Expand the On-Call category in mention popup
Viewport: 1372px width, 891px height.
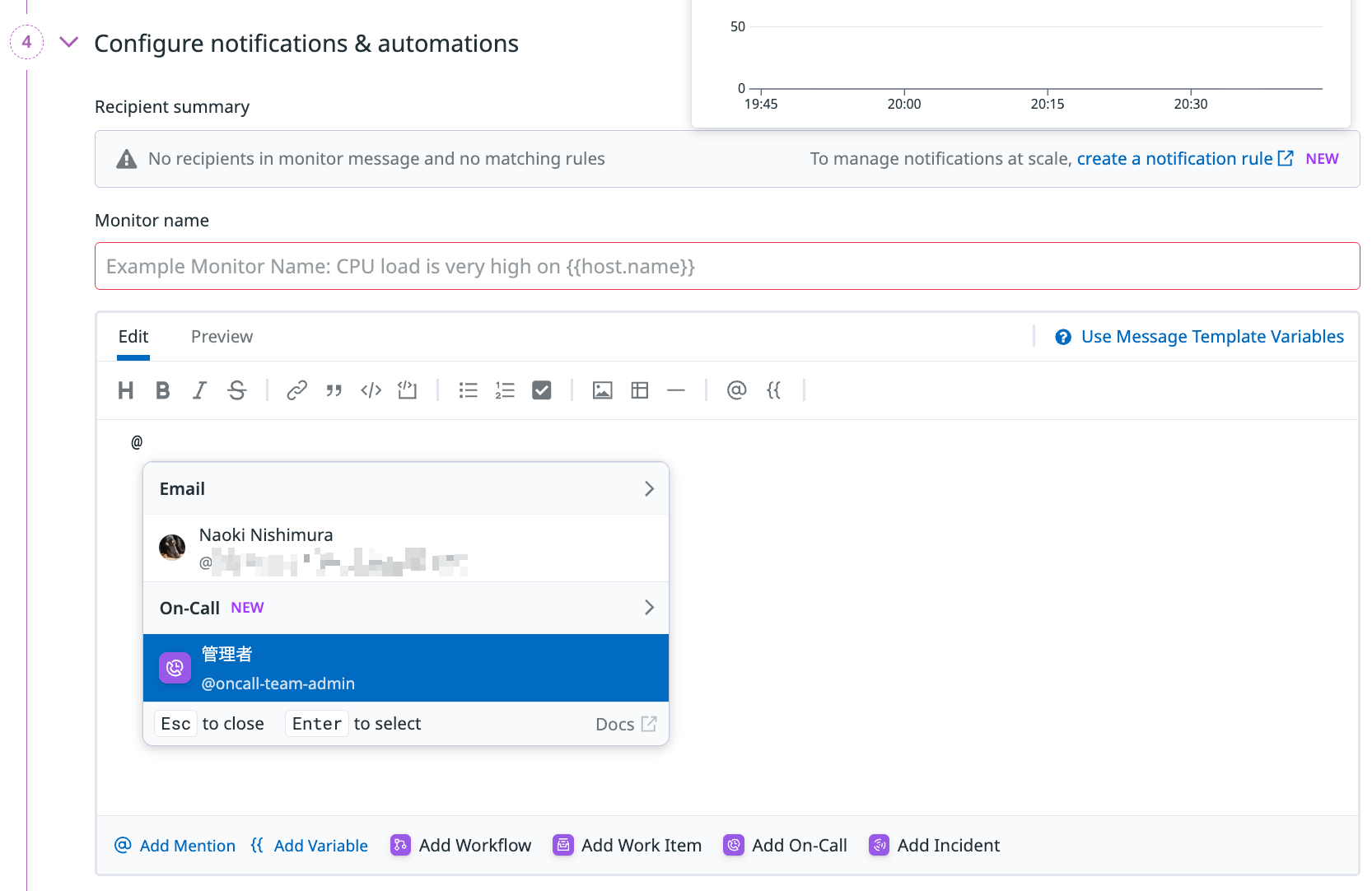click(406, 608)
